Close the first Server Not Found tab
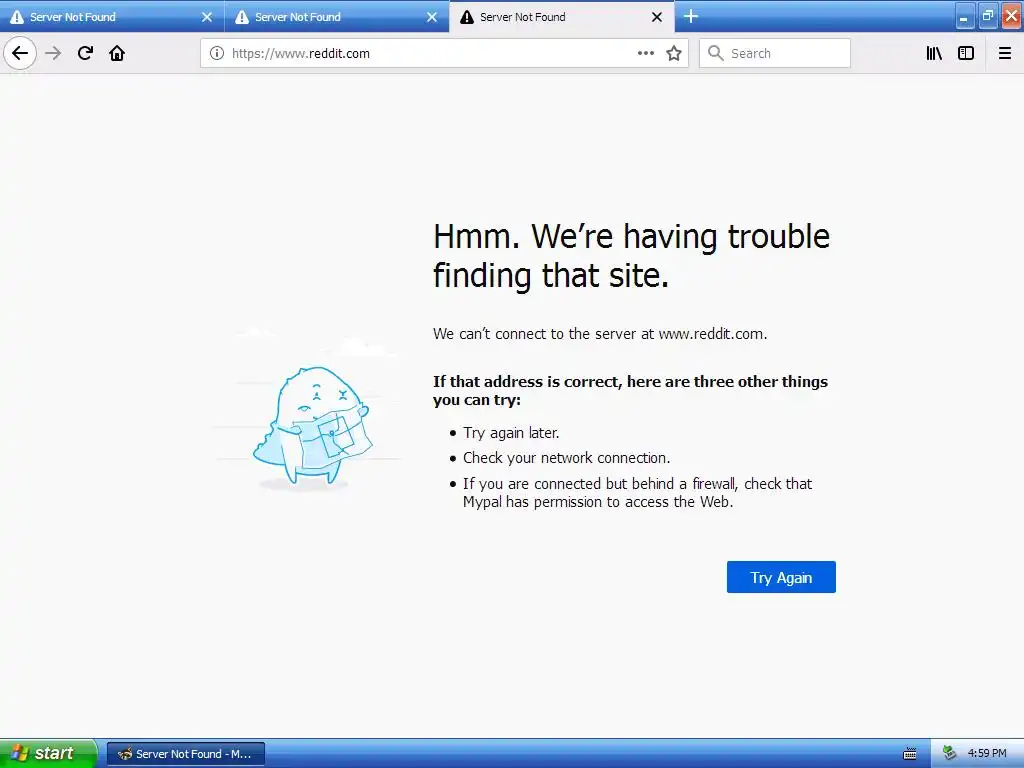The image size is (1024, 768). (207, 17)
